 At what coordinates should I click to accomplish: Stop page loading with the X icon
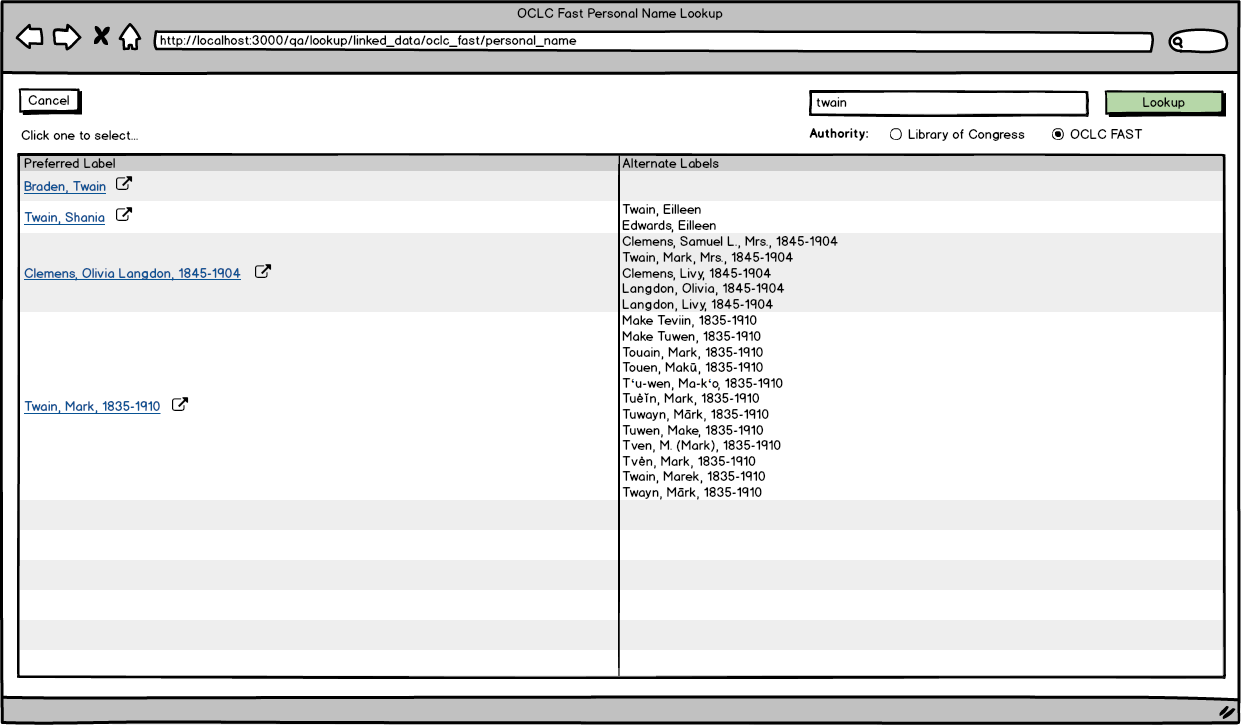tap(101, 37)
